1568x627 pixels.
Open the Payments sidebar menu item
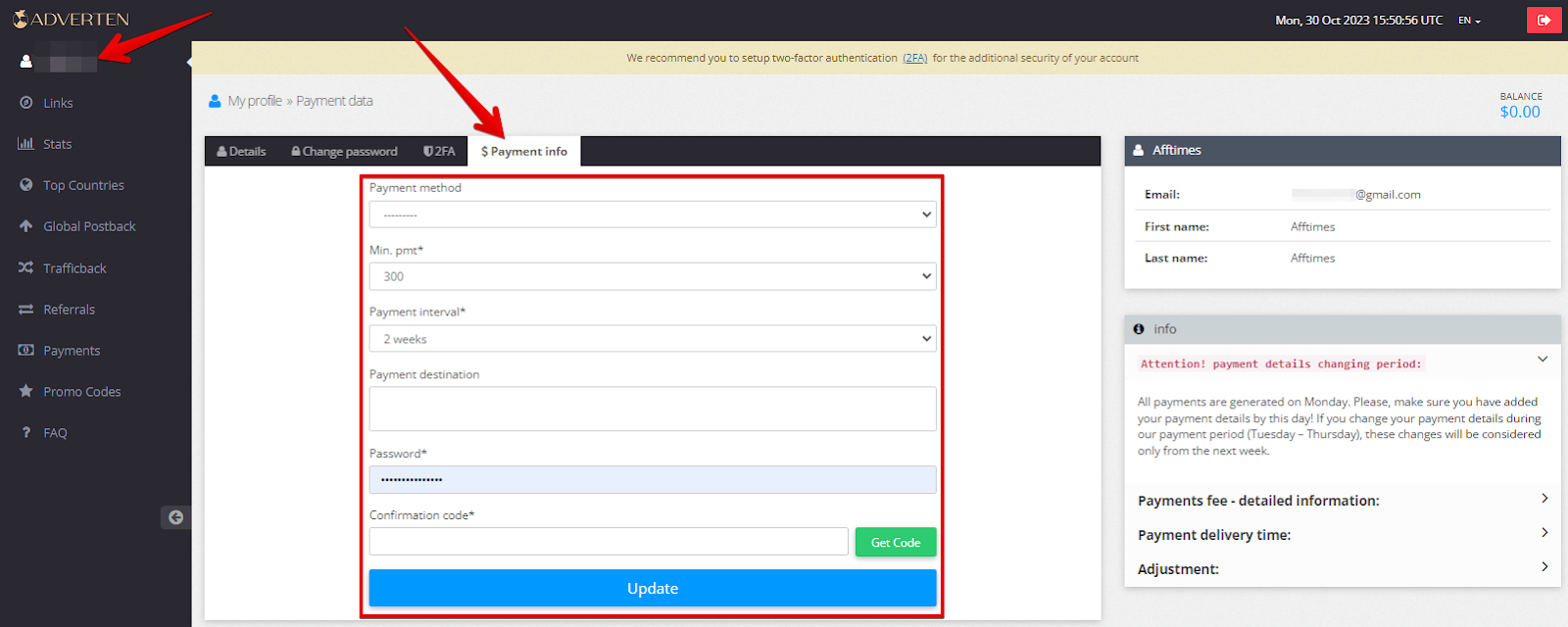click(x=72, y=351)
